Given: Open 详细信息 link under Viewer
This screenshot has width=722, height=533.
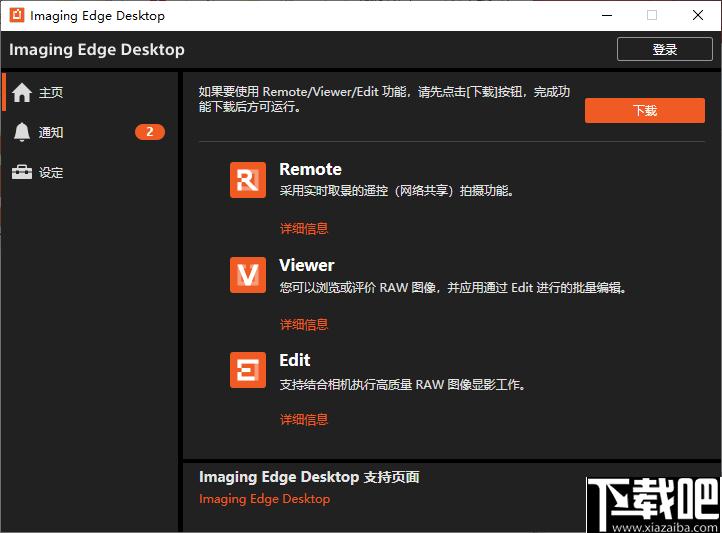Looking at the screenshot, I should point(304,324).
